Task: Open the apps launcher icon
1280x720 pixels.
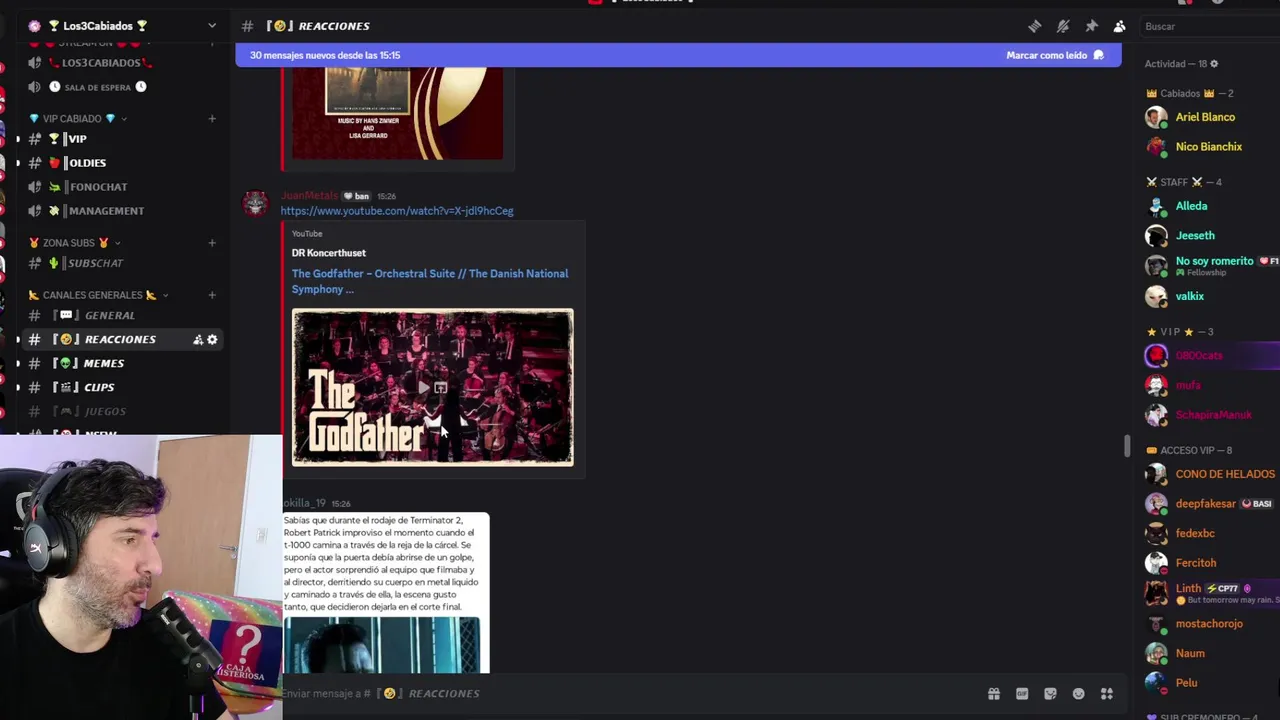Action: coord(1107,694)
